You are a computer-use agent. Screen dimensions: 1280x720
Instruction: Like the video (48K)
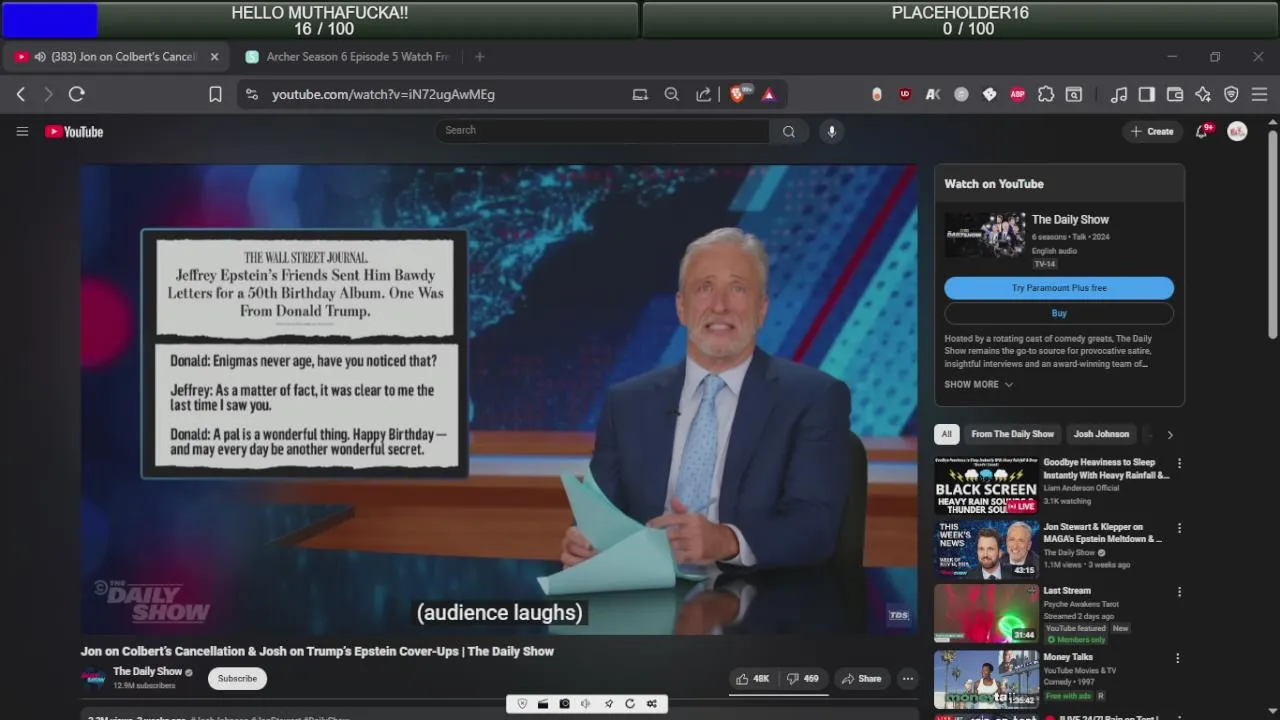[x=753, y=678]
